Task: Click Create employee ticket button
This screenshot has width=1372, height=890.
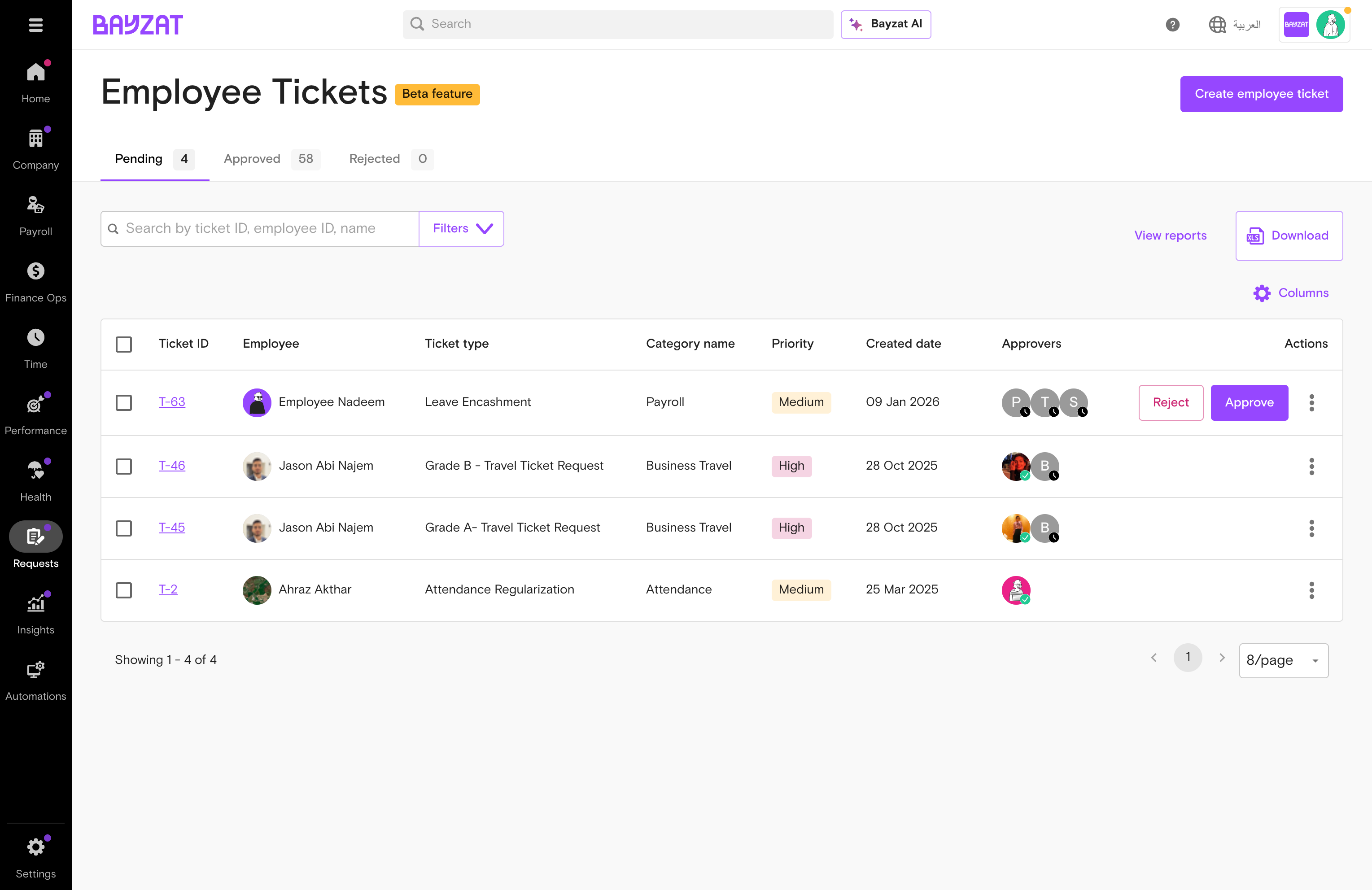Action: (x=1261, y=94)
